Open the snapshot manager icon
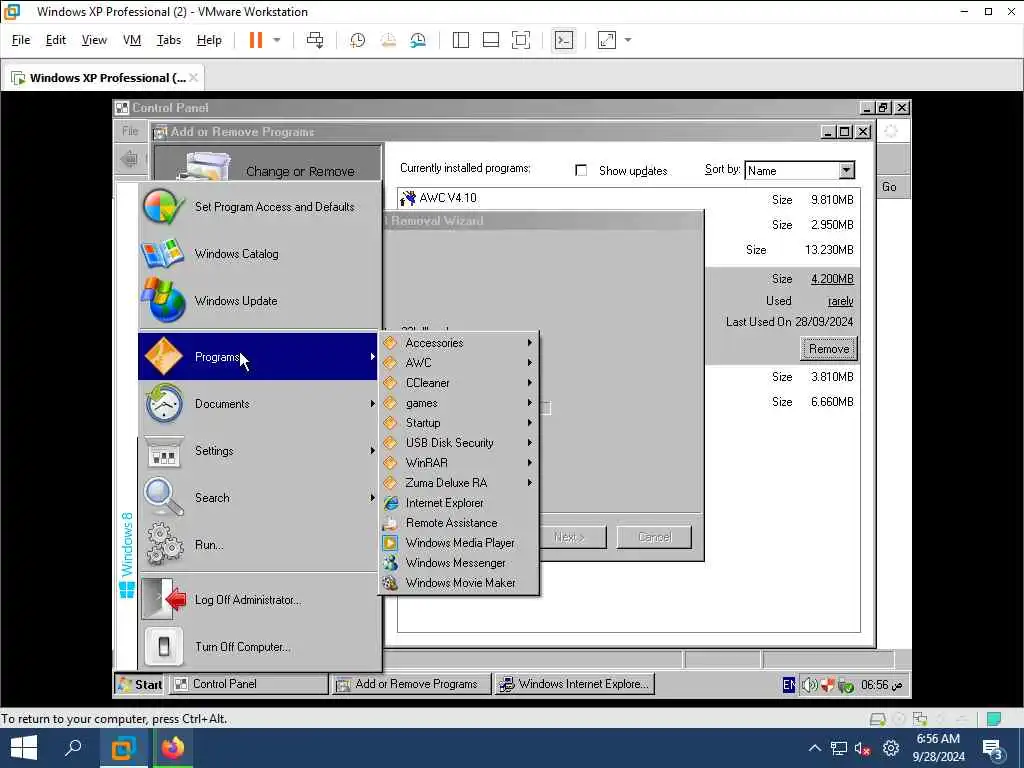 point(418,40)
